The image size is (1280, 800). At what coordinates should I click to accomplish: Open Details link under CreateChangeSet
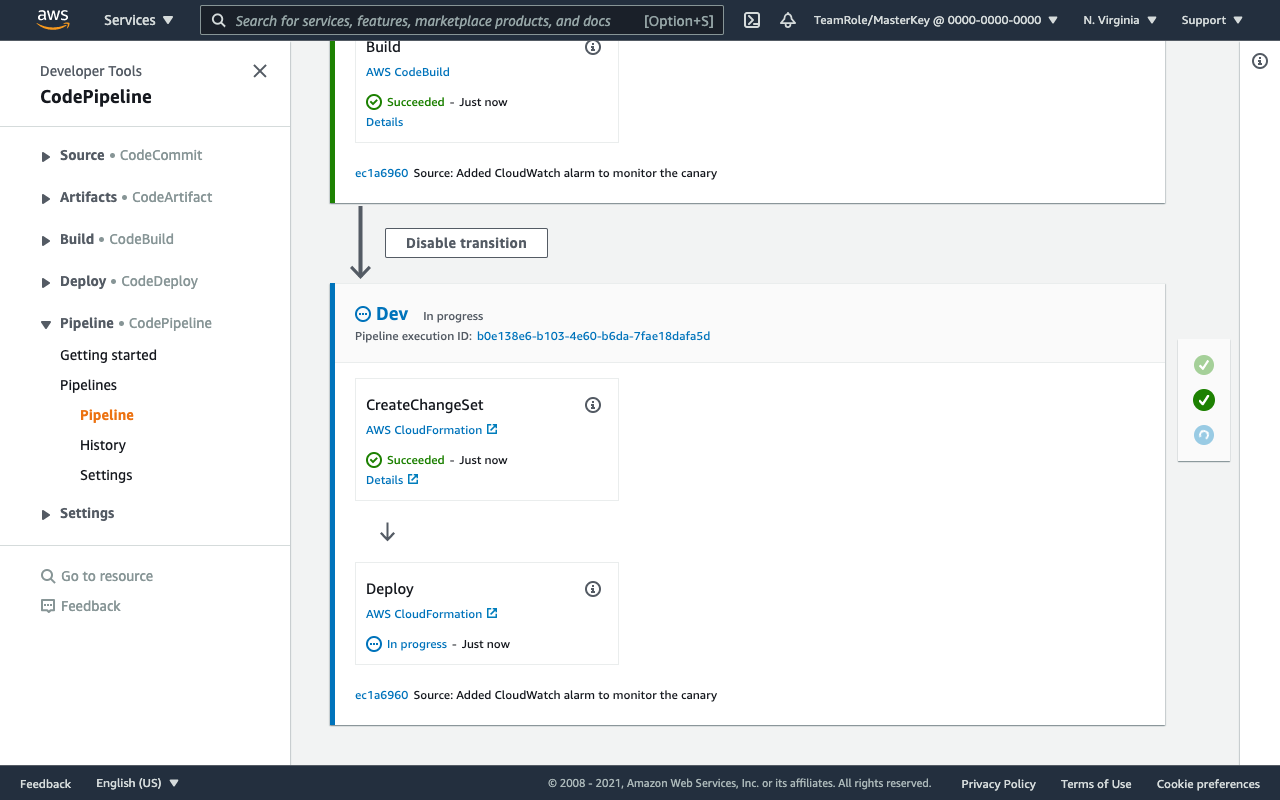coord(385,480)
